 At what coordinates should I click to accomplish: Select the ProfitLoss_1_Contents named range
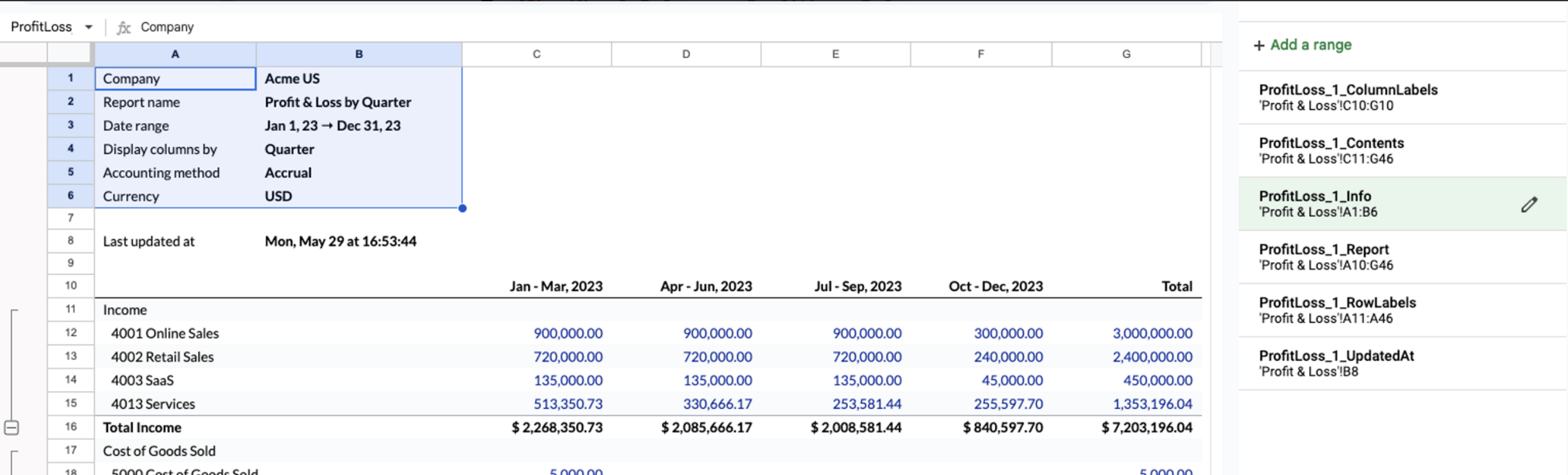pyautogui.click(x=1402, y=150)
